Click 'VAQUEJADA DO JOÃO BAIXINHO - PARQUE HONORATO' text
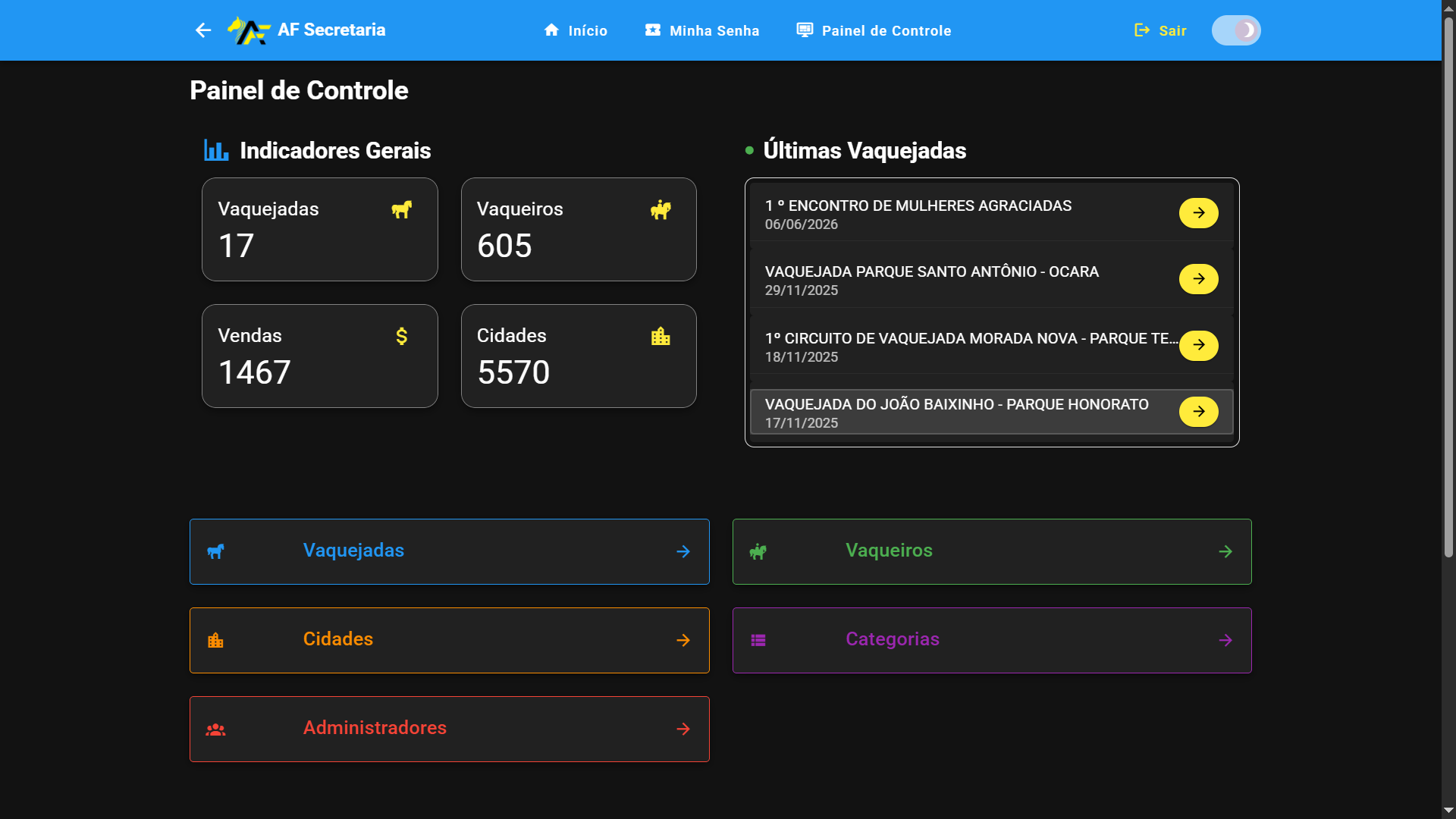 coord(956,404)
